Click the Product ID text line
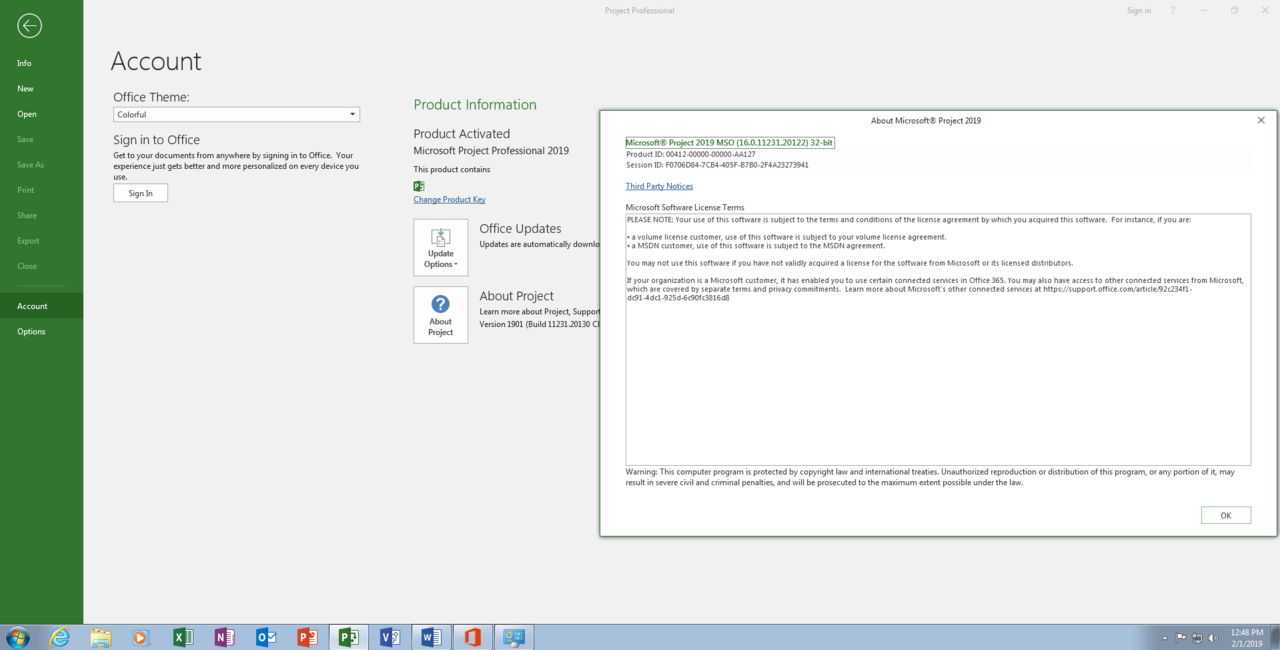 [690, 154]
